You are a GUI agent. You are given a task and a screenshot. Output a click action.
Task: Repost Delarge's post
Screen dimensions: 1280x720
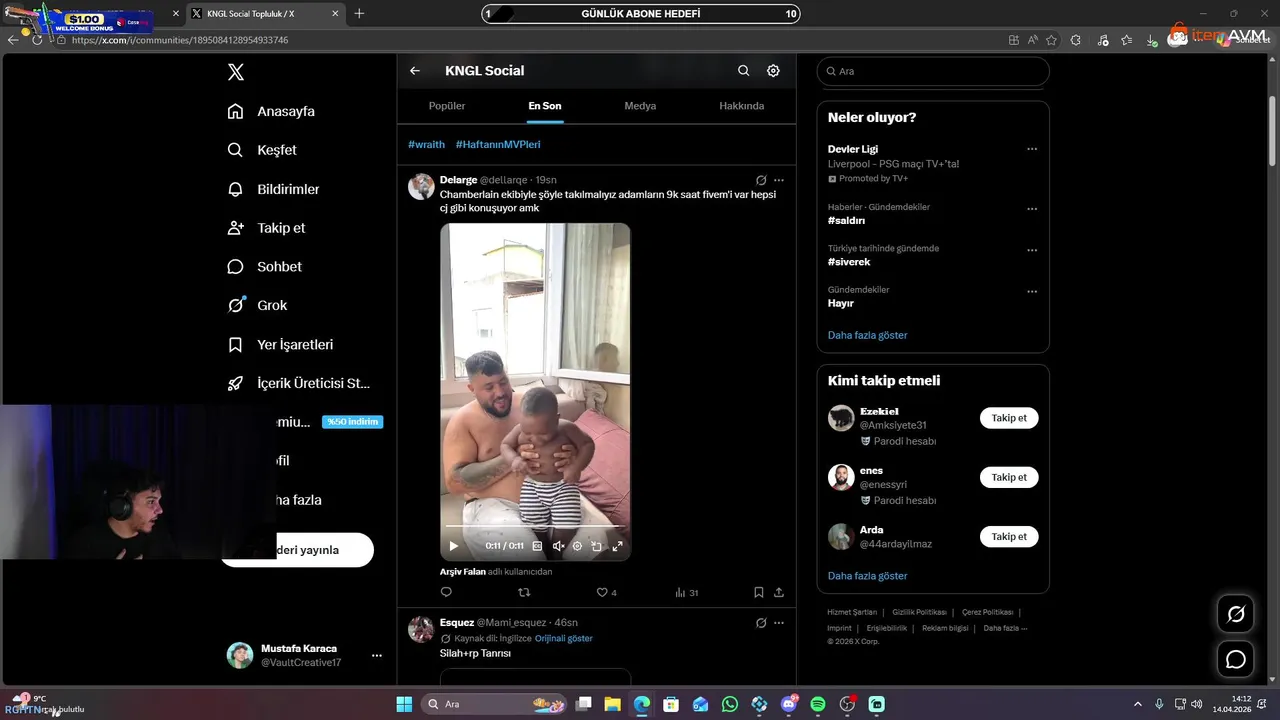tap(524, 592)
